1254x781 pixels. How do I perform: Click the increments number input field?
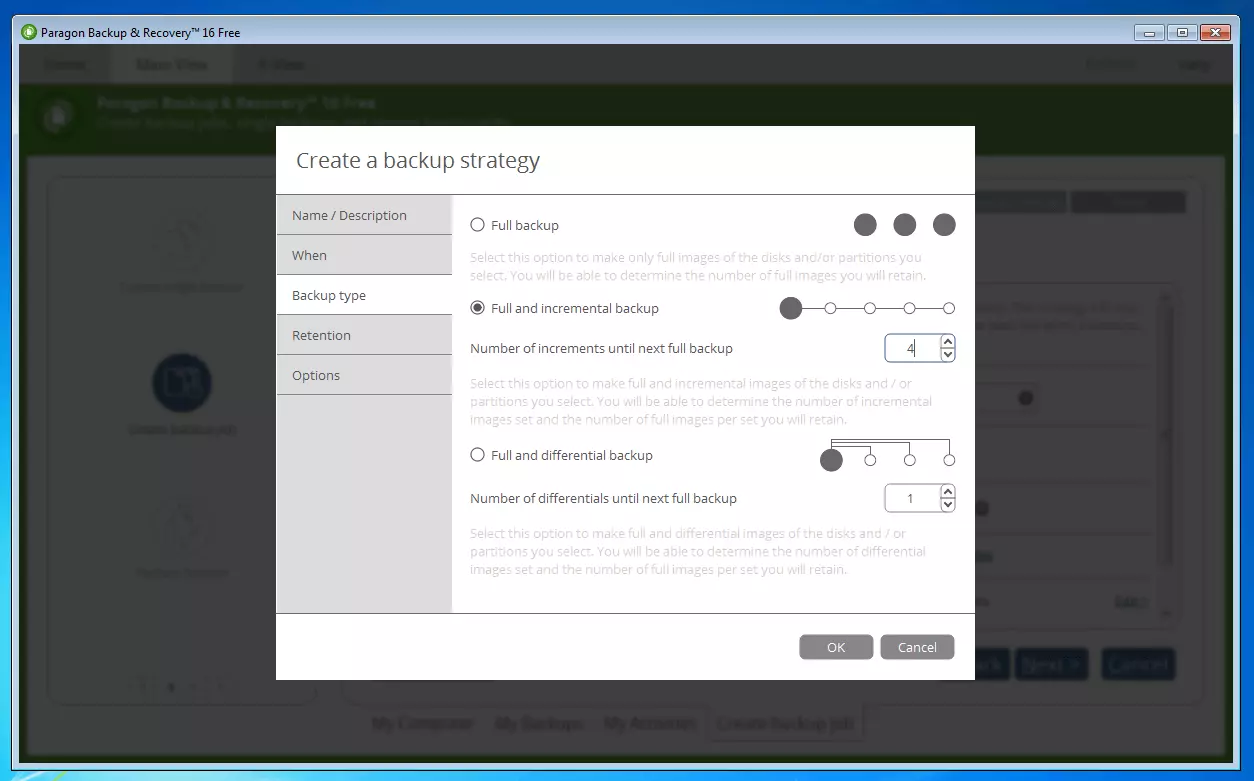tap(912, 348)
